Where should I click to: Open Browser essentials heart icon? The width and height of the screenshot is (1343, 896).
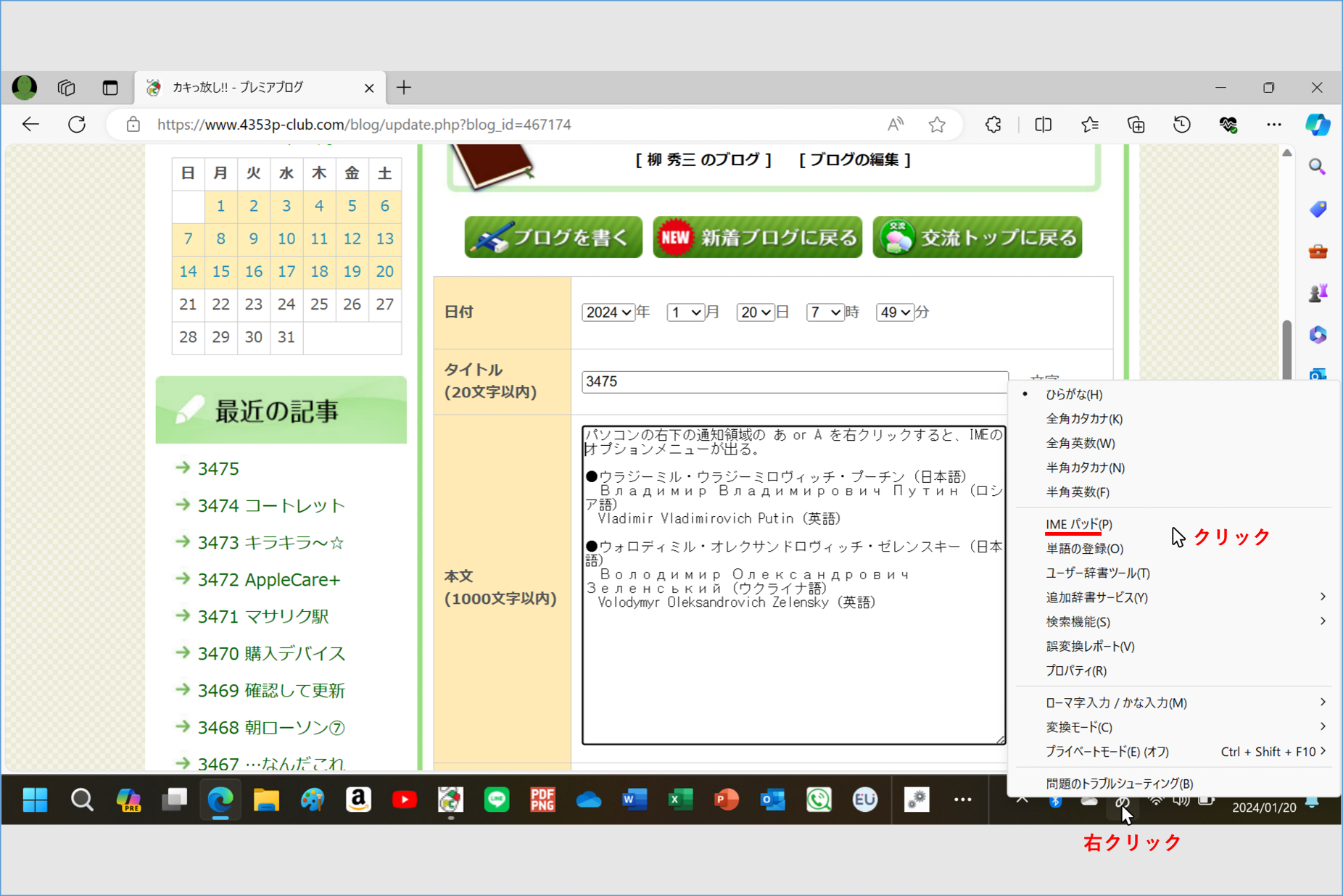(x=1228, y=125)
